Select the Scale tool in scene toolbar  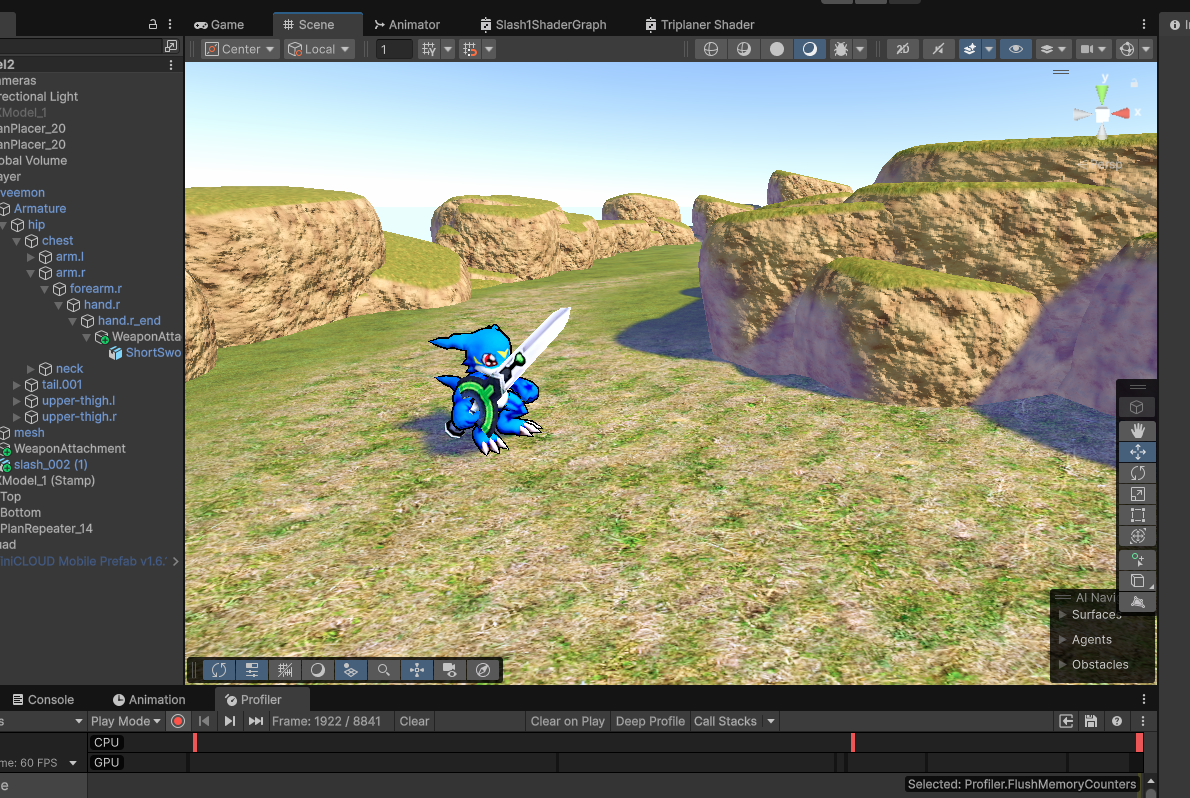[1137, 494]
